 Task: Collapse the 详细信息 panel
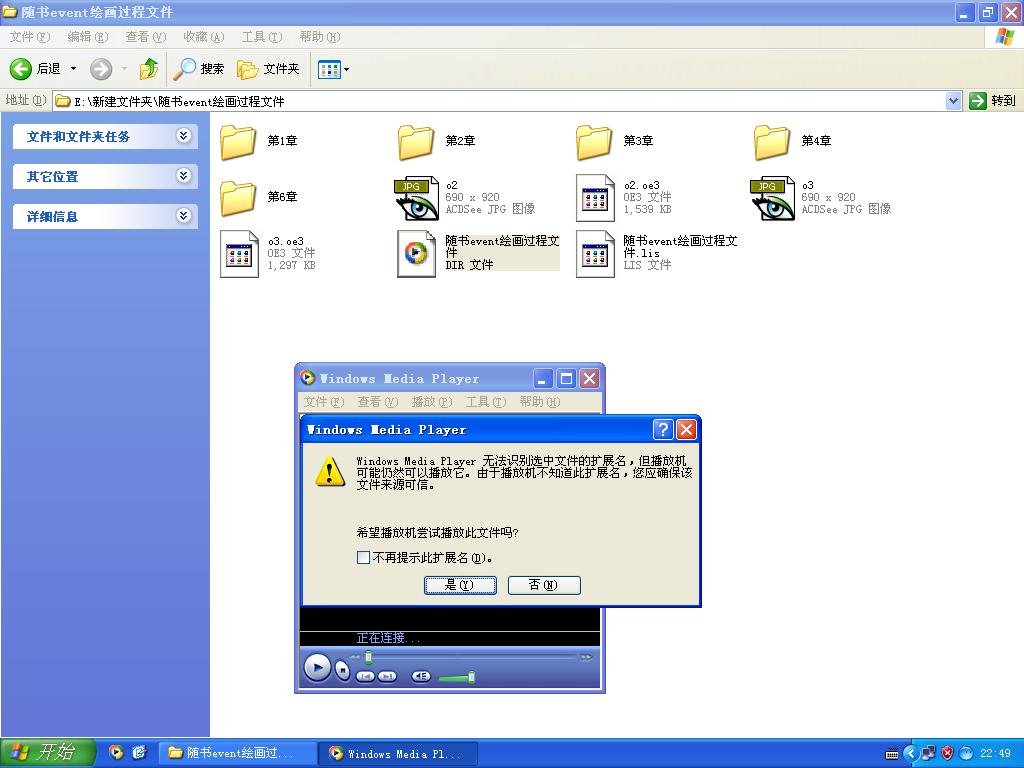click(184, 216)
